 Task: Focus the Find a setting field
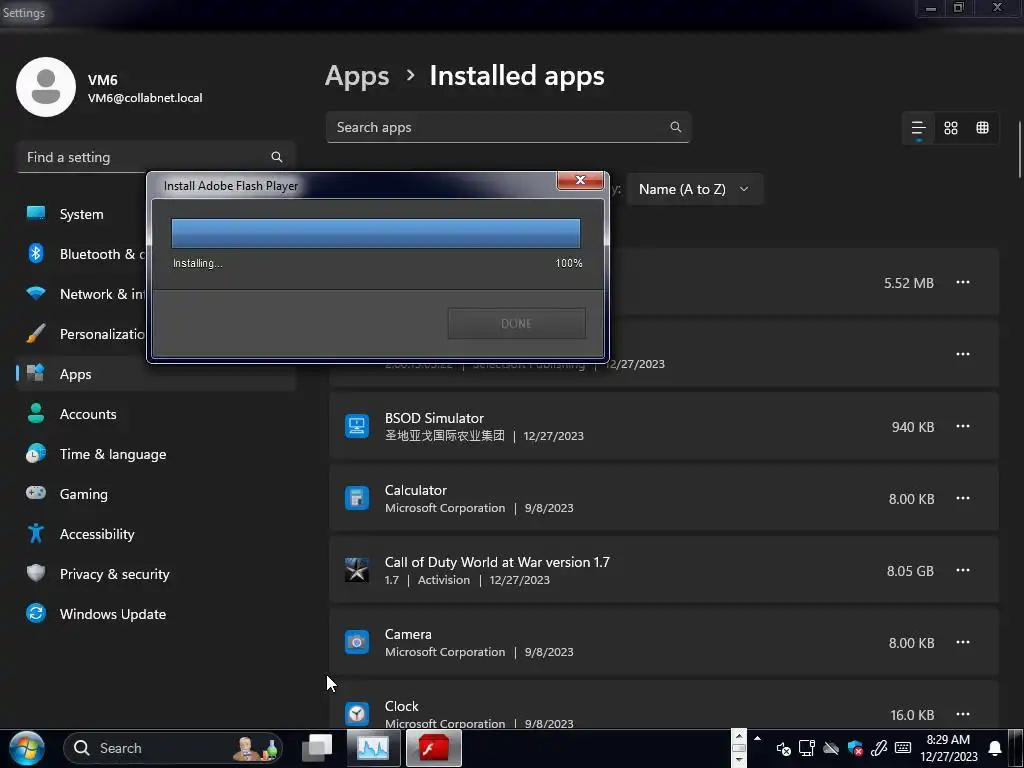pos(156,157)
